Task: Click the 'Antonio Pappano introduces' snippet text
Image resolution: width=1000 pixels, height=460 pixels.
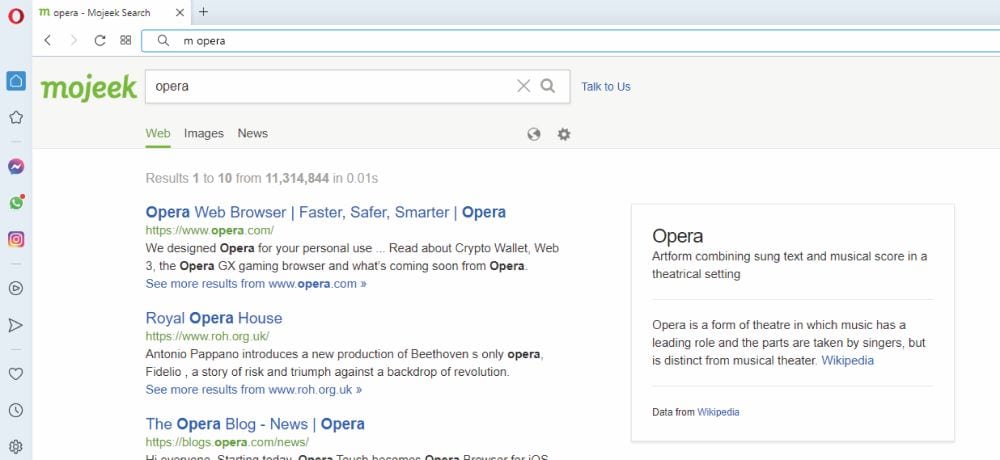Action: click(x=344, y=362)
